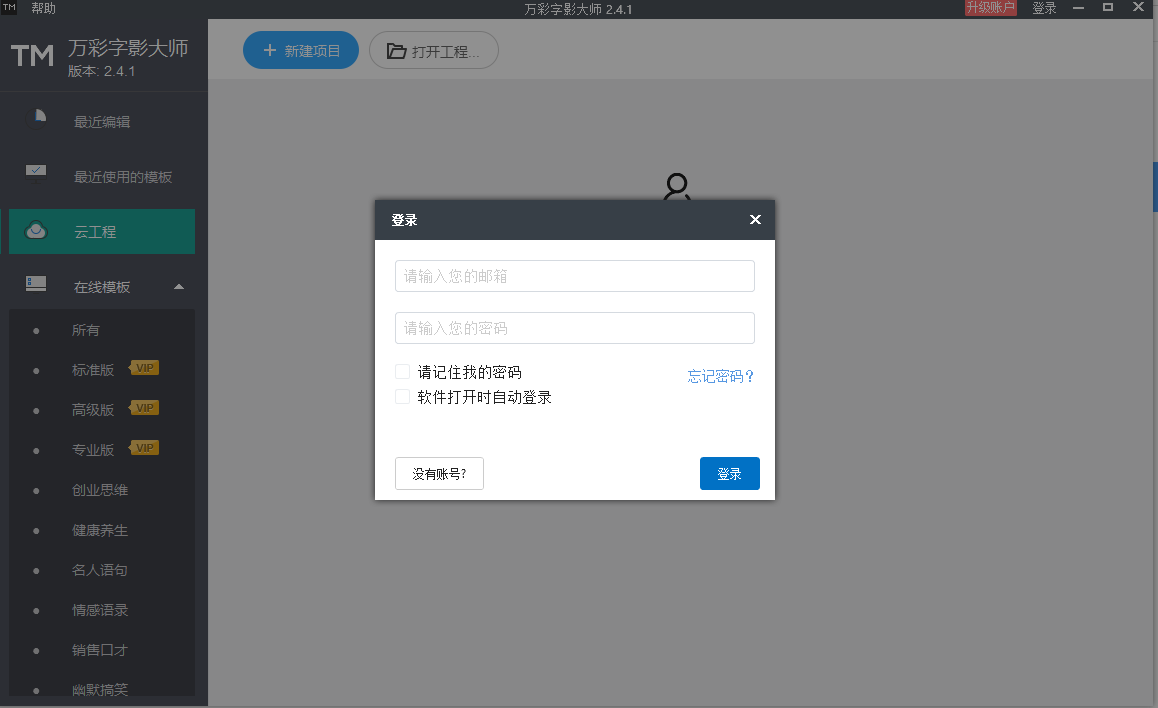Image resolution: width=1158 pixels, height=708 pixels.
Task: Collapse the 在线模板 category list
Action: click(x=179, y=285)
